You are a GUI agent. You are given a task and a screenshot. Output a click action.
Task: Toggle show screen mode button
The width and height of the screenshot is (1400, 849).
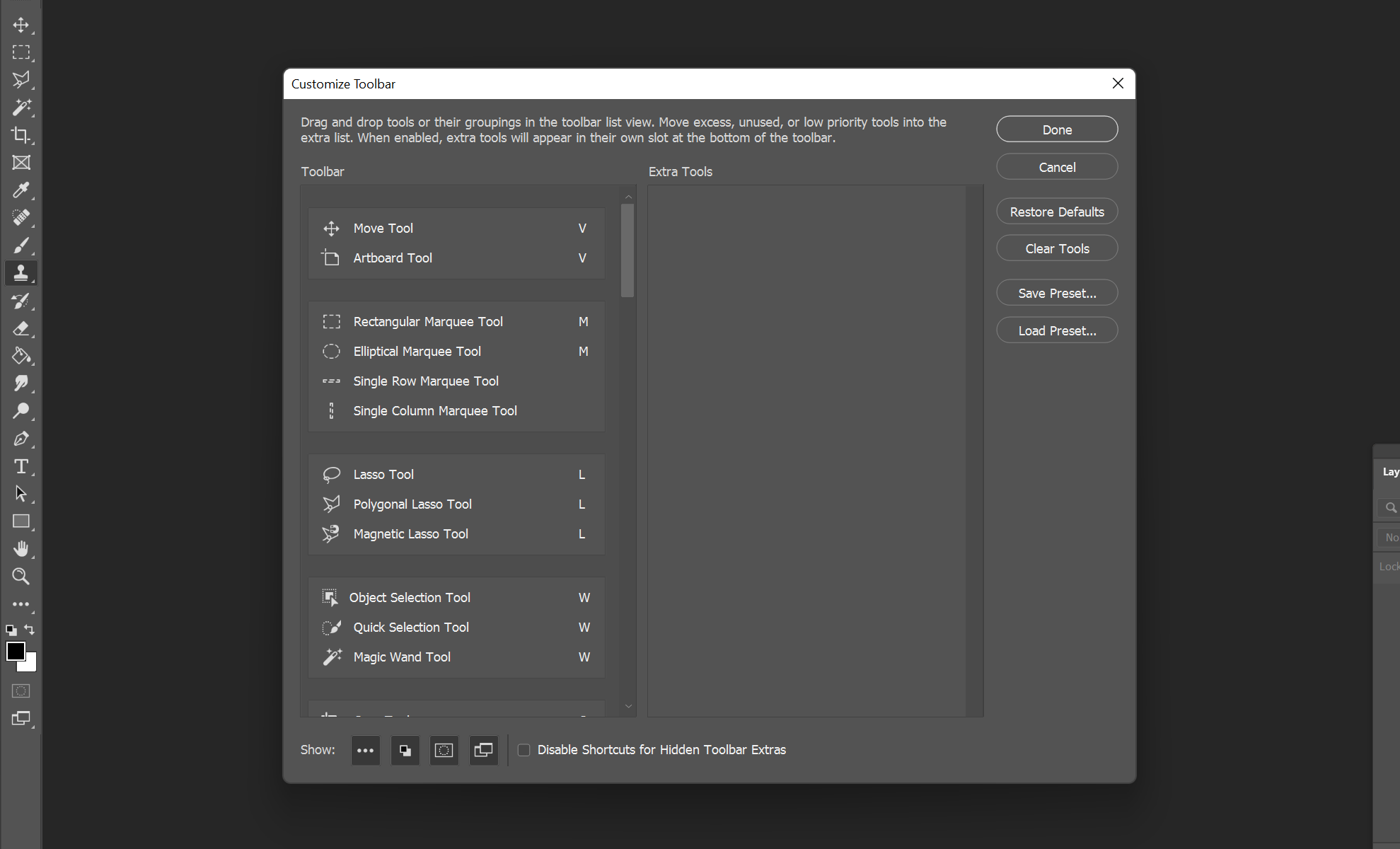[483, 750]
